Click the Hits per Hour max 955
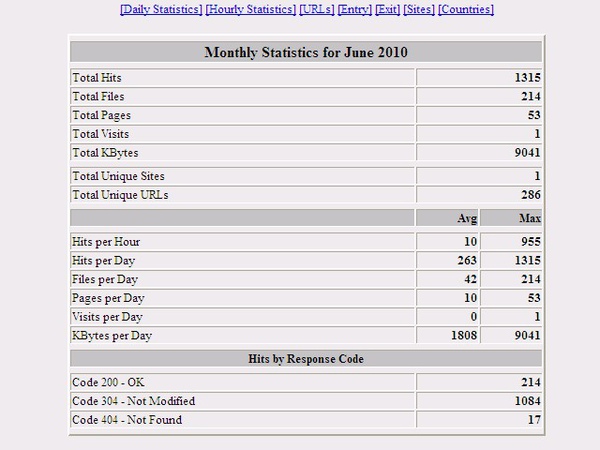 pos(531,242)
